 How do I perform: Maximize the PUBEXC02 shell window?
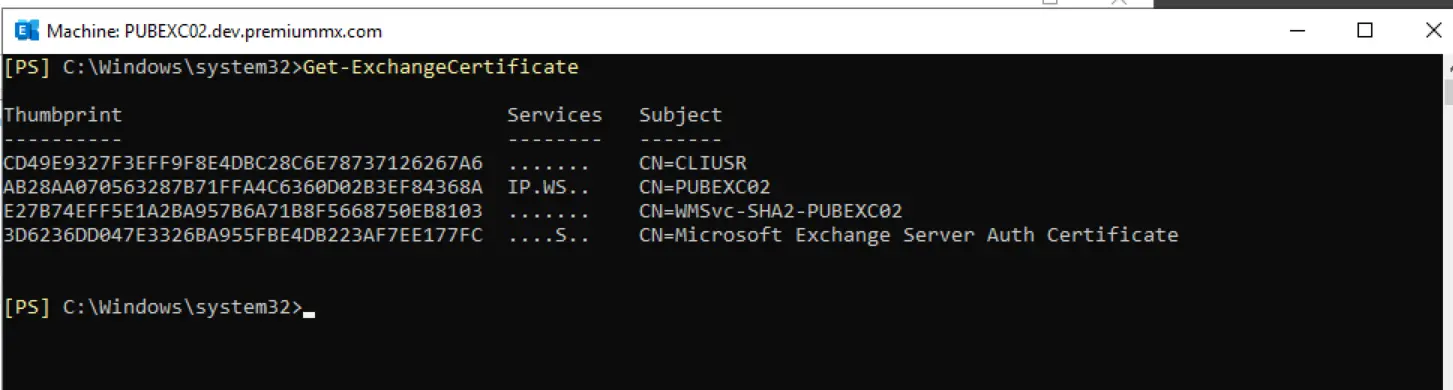click(x=1365, y=30)
